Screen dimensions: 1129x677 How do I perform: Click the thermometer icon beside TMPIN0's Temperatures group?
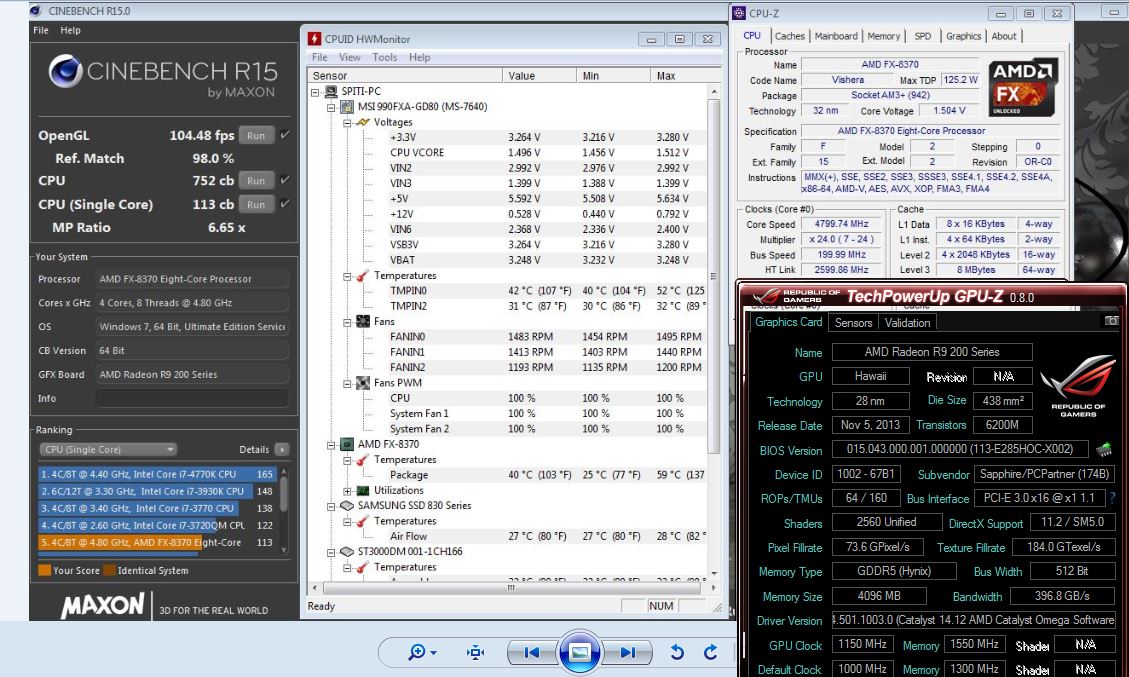[x=363, y=276]
